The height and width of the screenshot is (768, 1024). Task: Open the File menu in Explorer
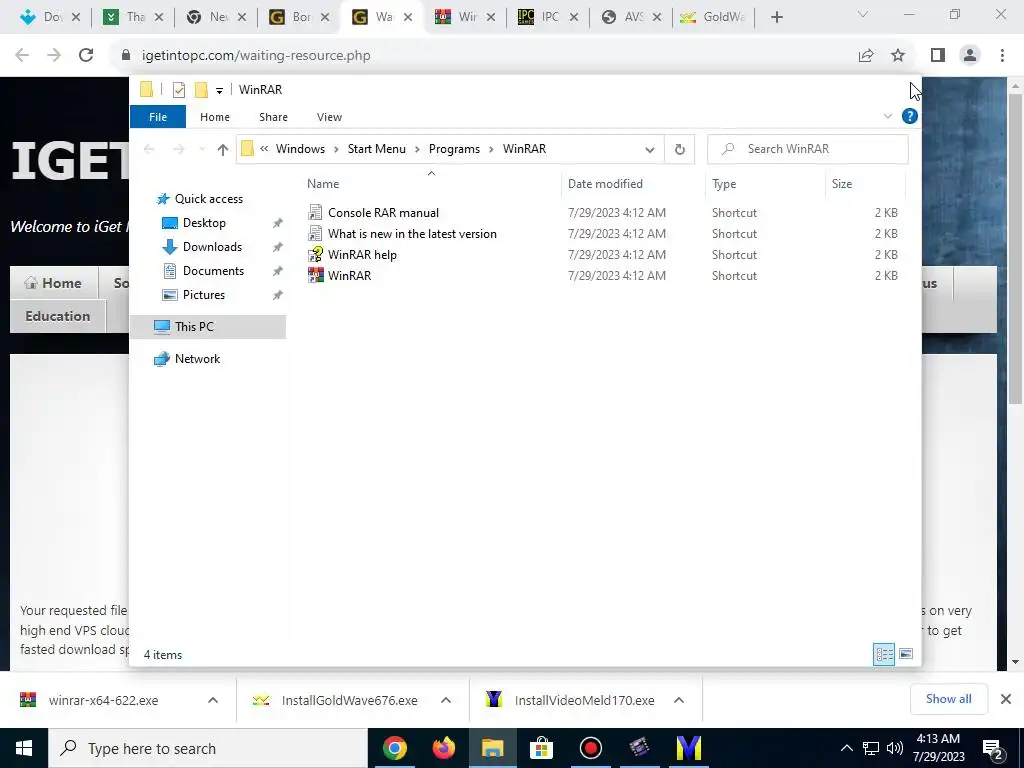(158, 117)
